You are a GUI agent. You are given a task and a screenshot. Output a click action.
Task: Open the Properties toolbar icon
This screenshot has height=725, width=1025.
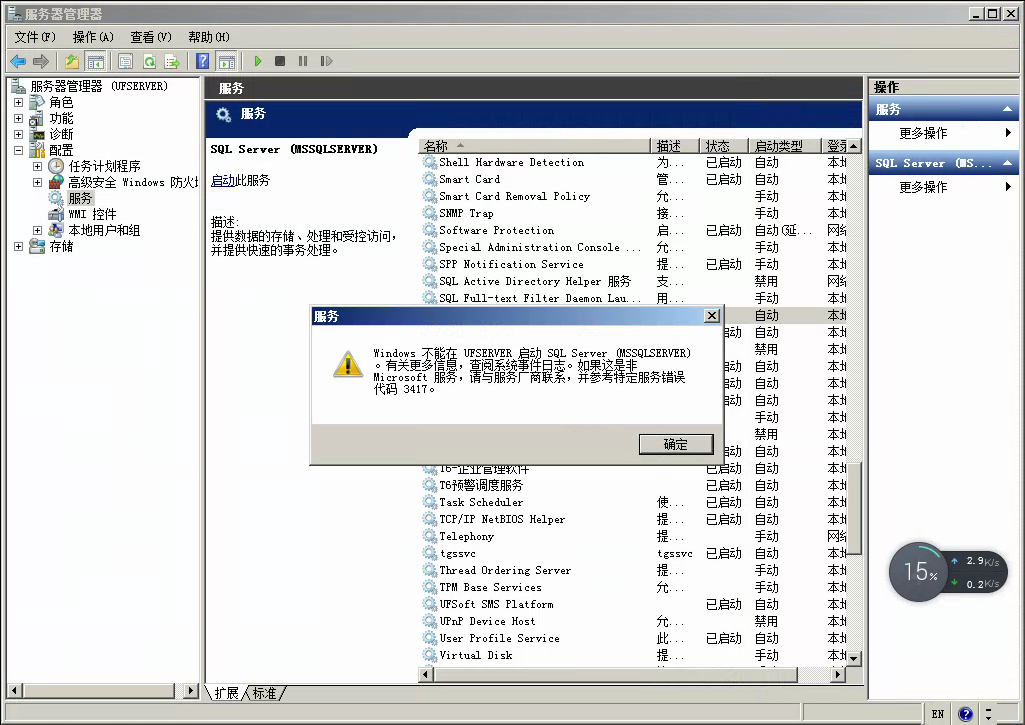(126, 61)
